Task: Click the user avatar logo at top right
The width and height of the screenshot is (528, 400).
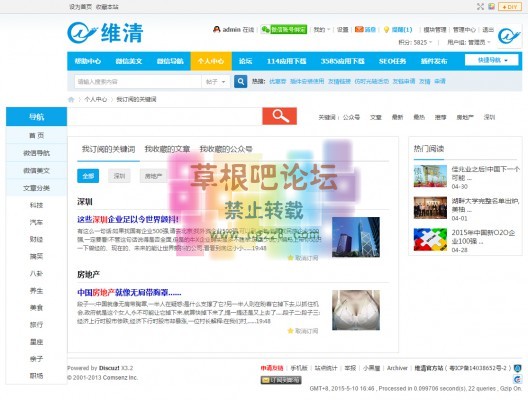Action: pyautogui.click(x=508, y=35)
